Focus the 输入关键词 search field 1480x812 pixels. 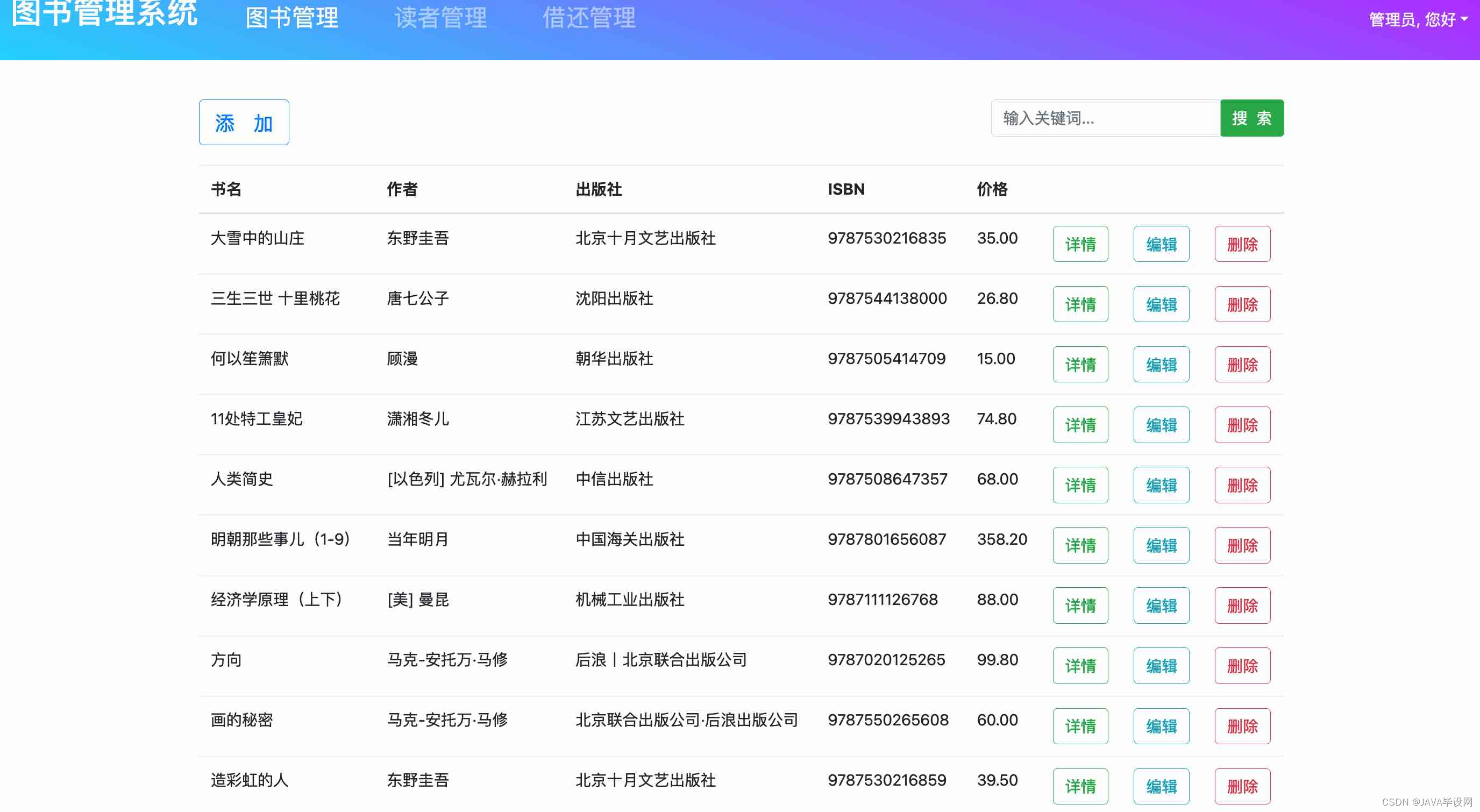pyautogui.click(x=1105, y=118)
